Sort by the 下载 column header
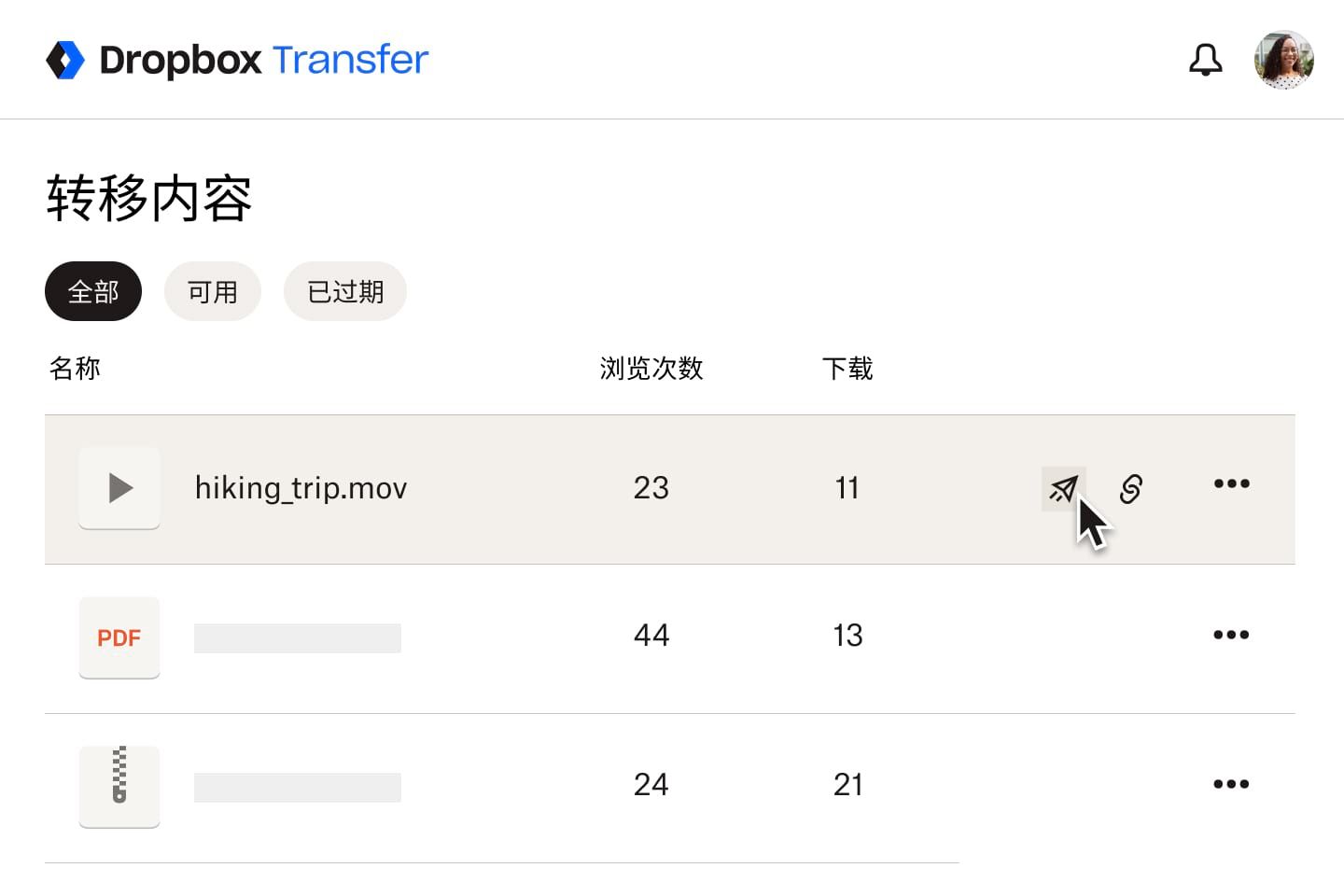Image resolution: width=1344 pixels, height=896 pixels. pos(847,369)
